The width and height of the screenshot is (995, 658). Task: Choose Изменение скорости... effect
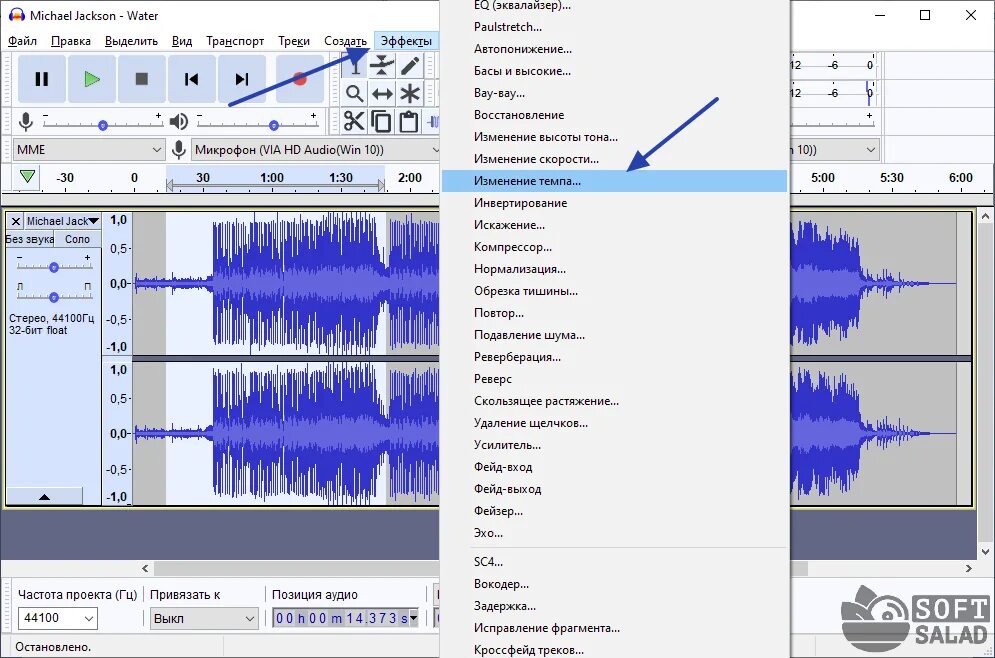614,159
